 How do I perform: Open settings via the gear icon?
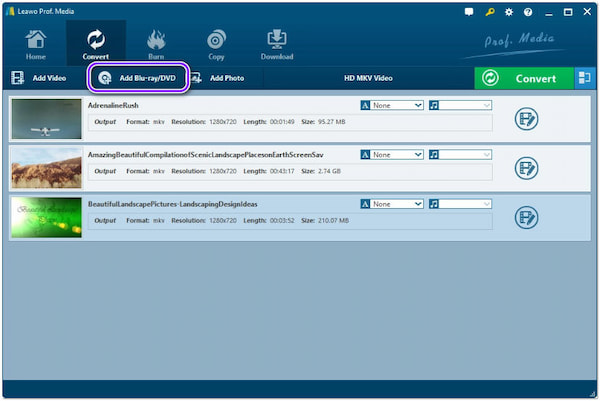pyautogui.click(x=509, y=11)
